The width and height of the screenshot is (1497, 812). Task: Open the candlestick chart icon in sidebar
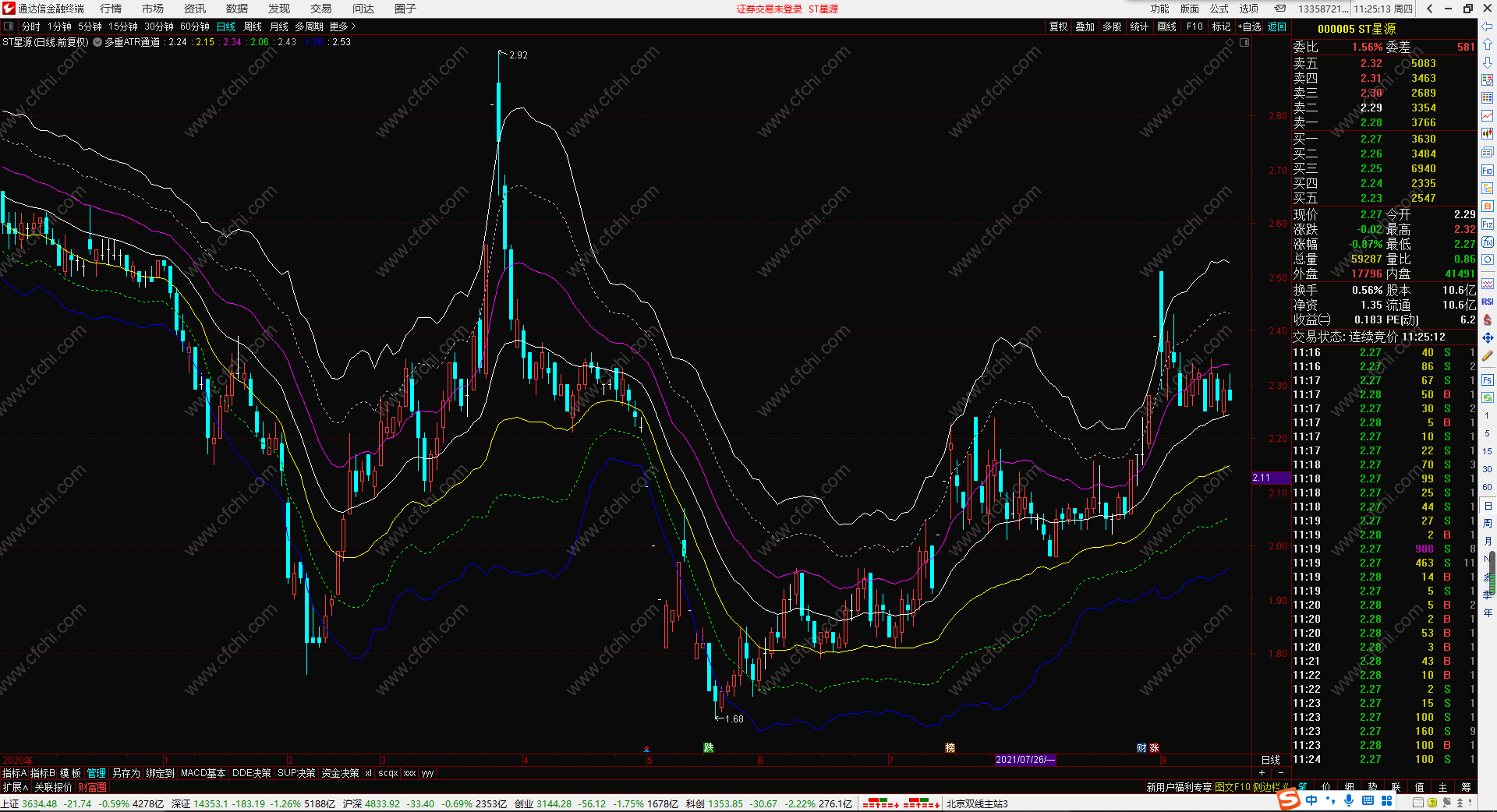(1488, 134)
